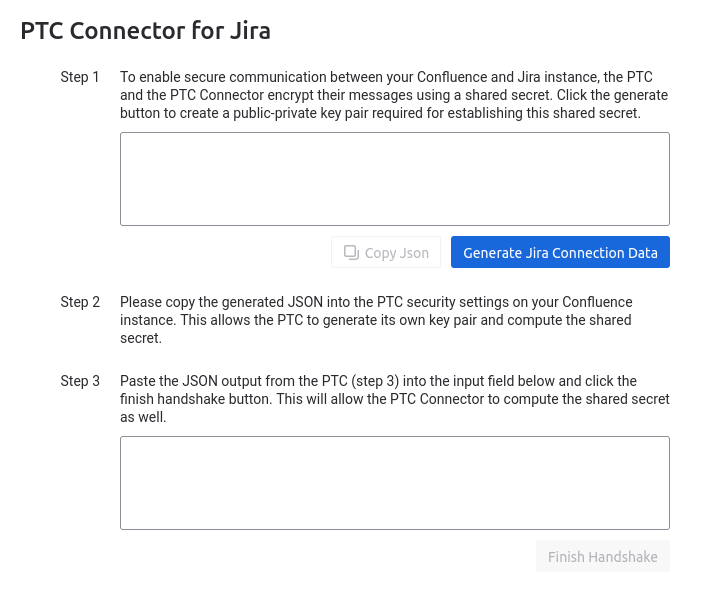Click Generate Jira Connection Data button
This screenshot has height=595, width=702.
pos(560,253)
